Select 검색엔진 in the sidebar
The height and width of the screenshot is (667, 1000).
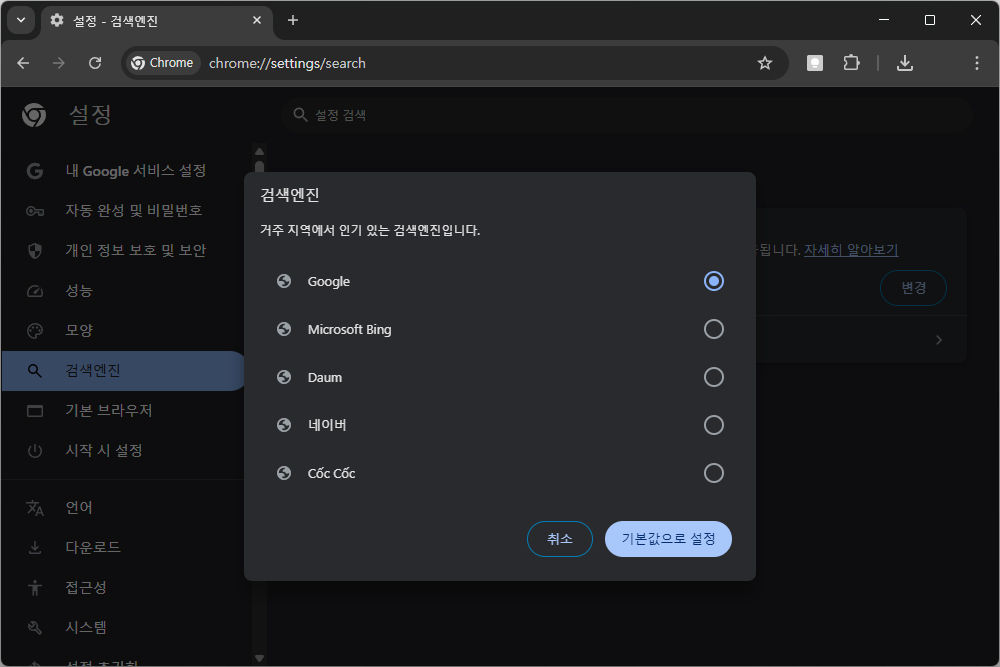tap(123, 370)
